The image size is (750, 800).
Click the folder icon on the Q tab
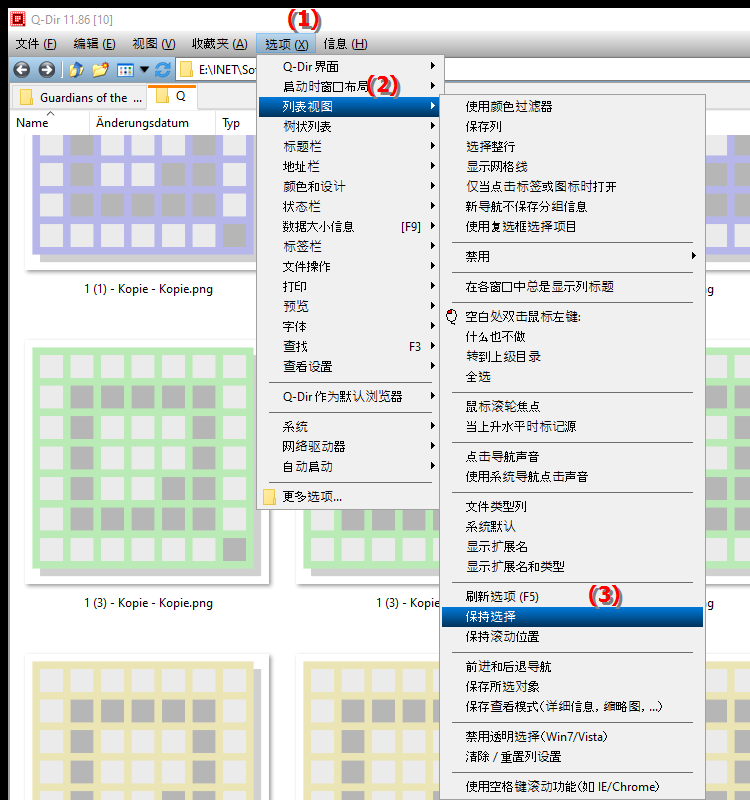point(162,96)
